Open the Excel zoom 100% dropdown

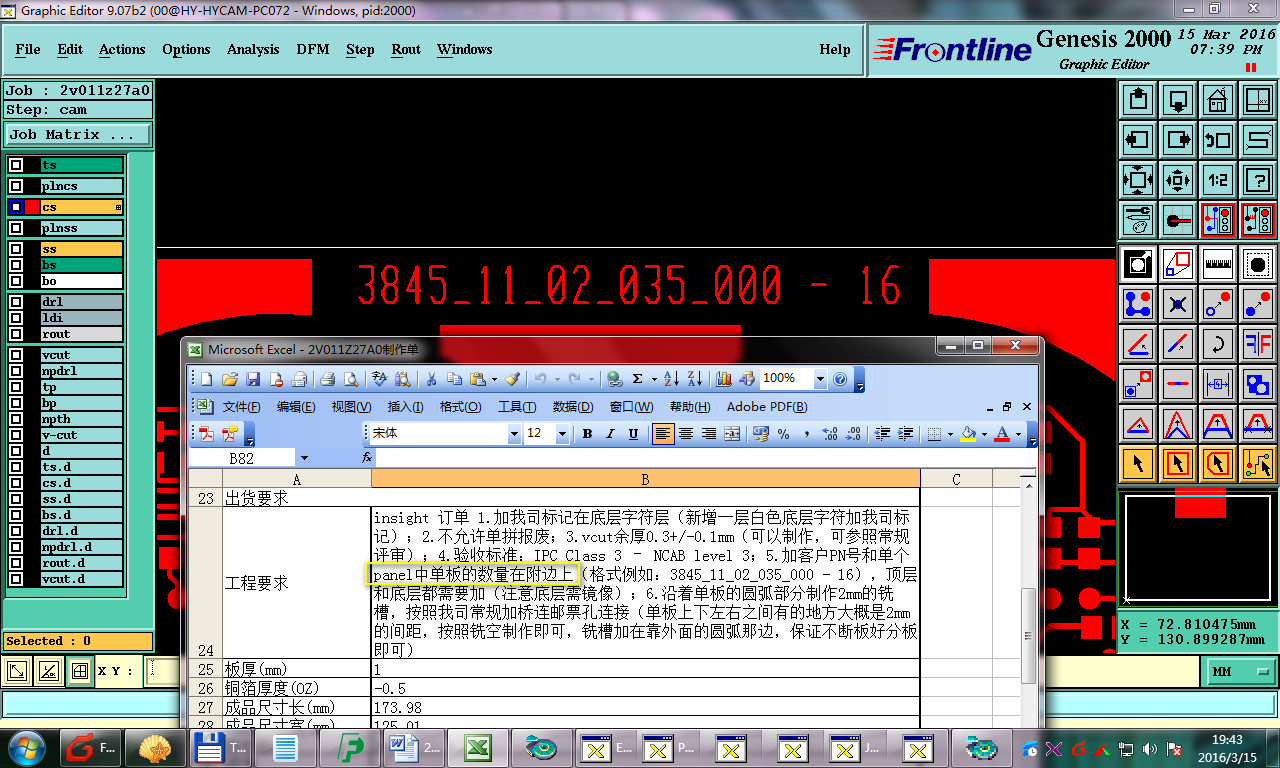820,379
